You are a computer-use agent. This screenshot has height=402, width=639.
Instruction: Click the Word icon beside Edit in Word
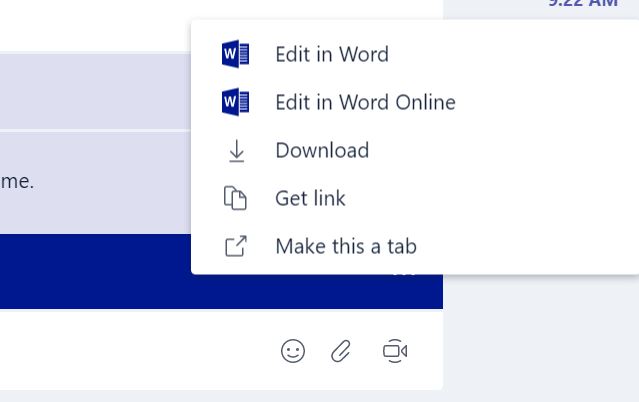(x=236, y=54)
